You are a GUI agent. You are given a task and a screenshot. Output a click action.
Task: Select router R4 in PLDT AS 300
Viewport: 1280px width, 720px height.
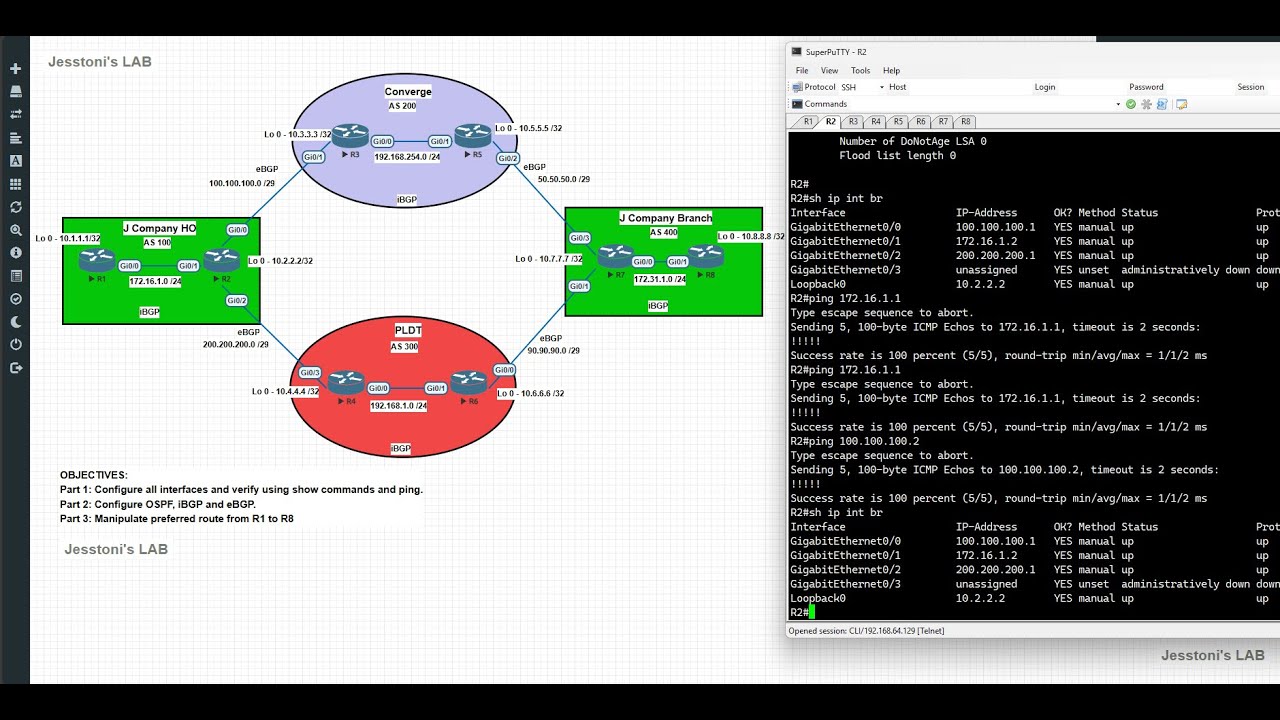coord(346,381)
